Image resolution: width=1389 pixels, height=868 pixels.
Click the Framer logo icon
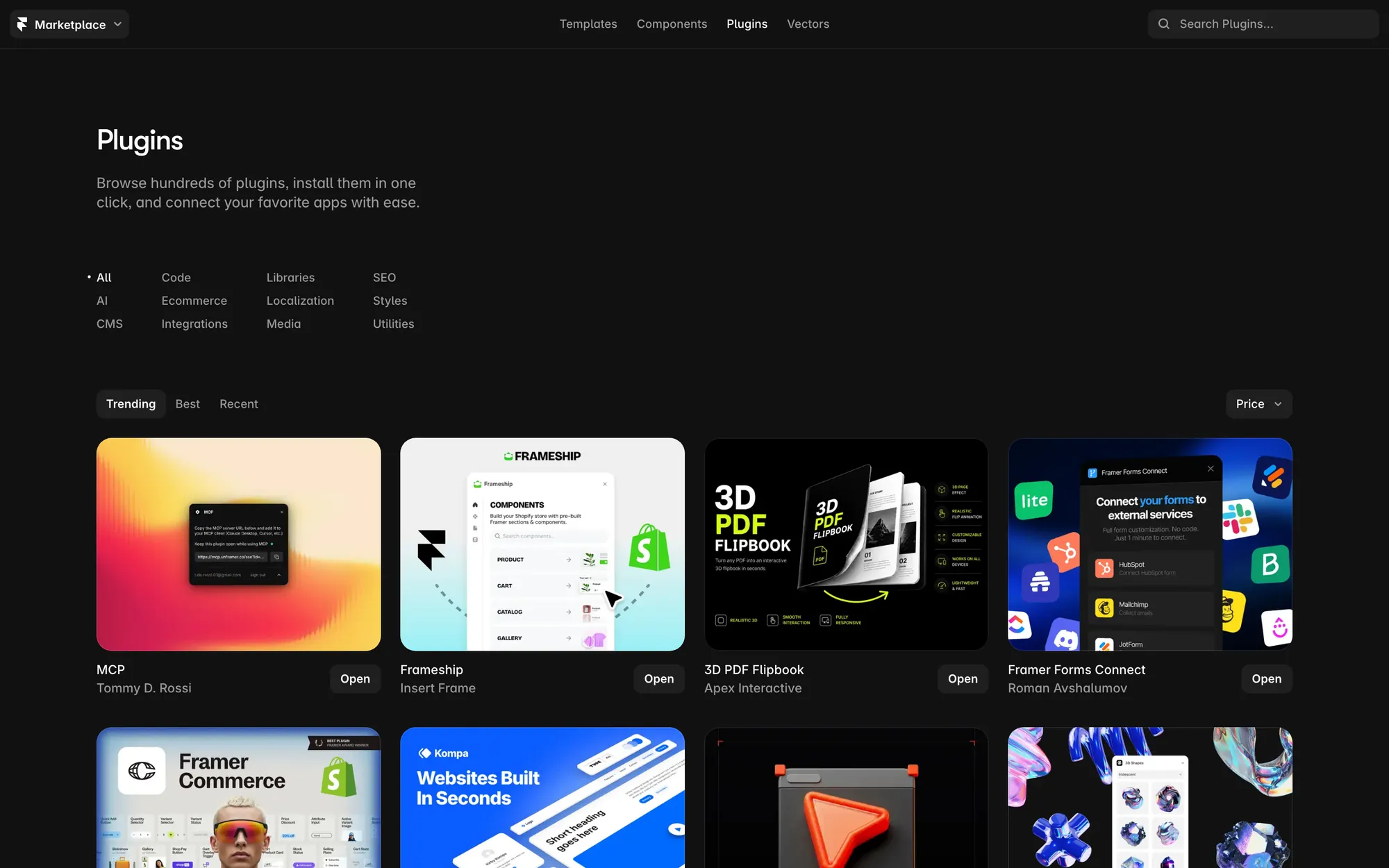[x=22, y=24]
